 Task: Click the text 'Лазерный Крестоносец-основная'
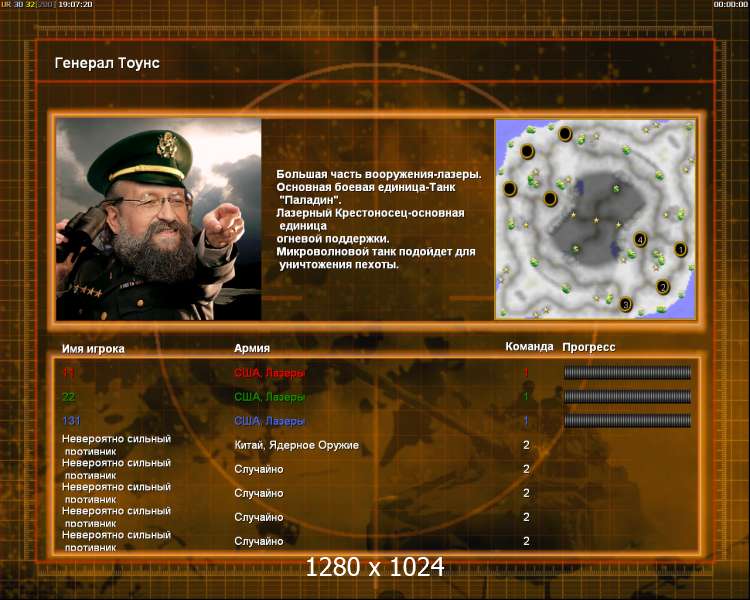coord(370,213)
